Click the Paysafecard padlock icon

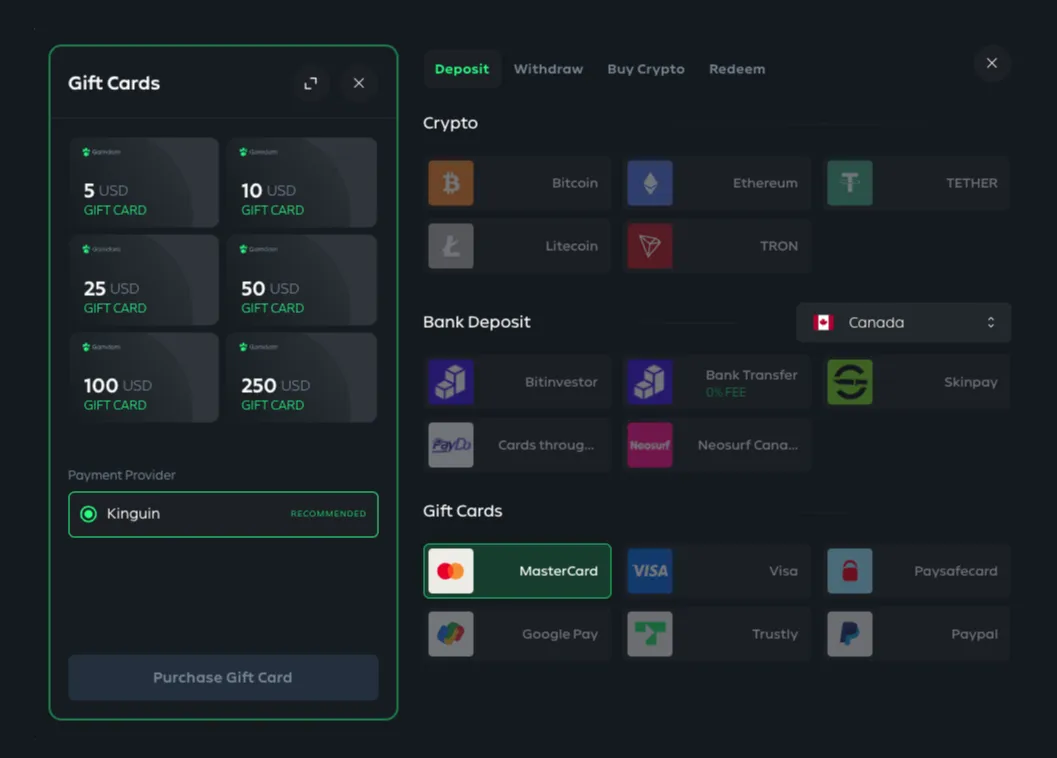pyautogui.click(x=849, y=571)
